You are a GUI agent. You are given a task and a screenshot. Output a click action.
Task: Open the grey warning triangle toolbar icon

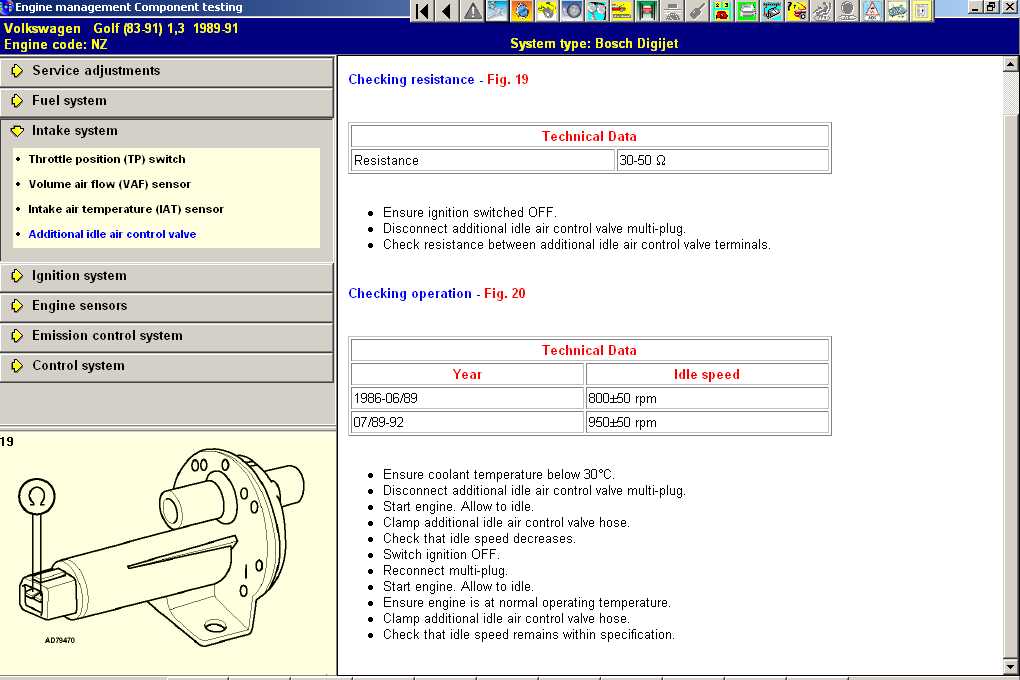click(472, 10)
